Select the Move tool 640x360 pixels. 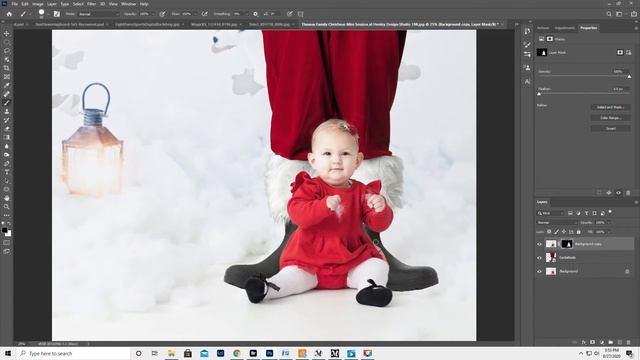coord(7,33)
